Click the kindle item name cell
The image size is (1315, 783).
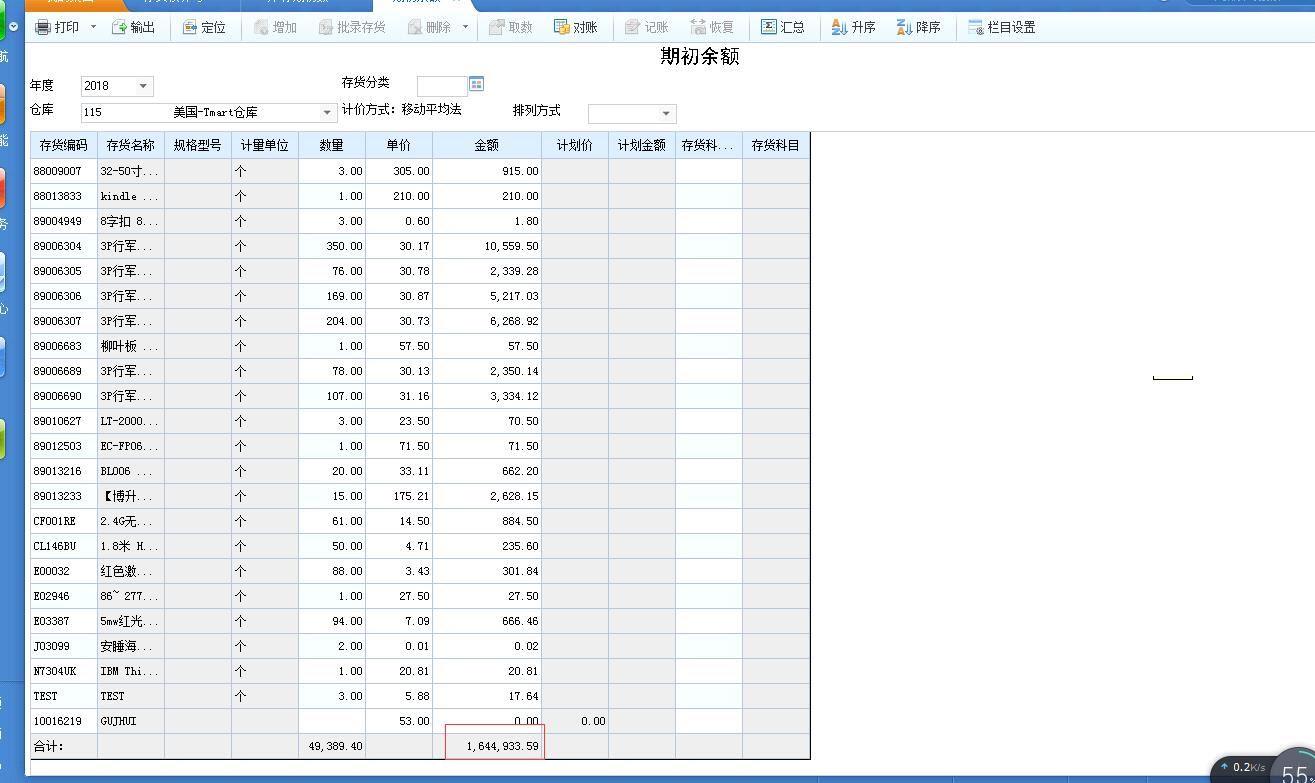point(131,196)
